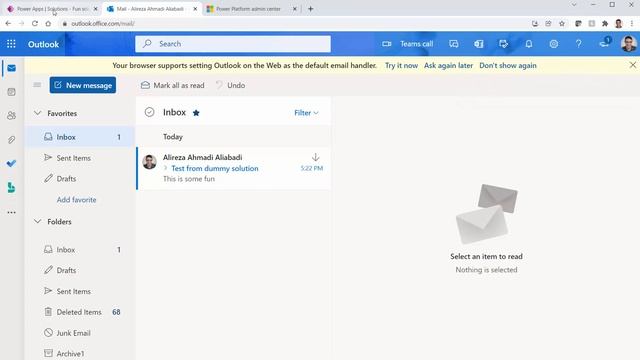Click Try it now link
Screen dimensions: 640x360
click(401, 65)
